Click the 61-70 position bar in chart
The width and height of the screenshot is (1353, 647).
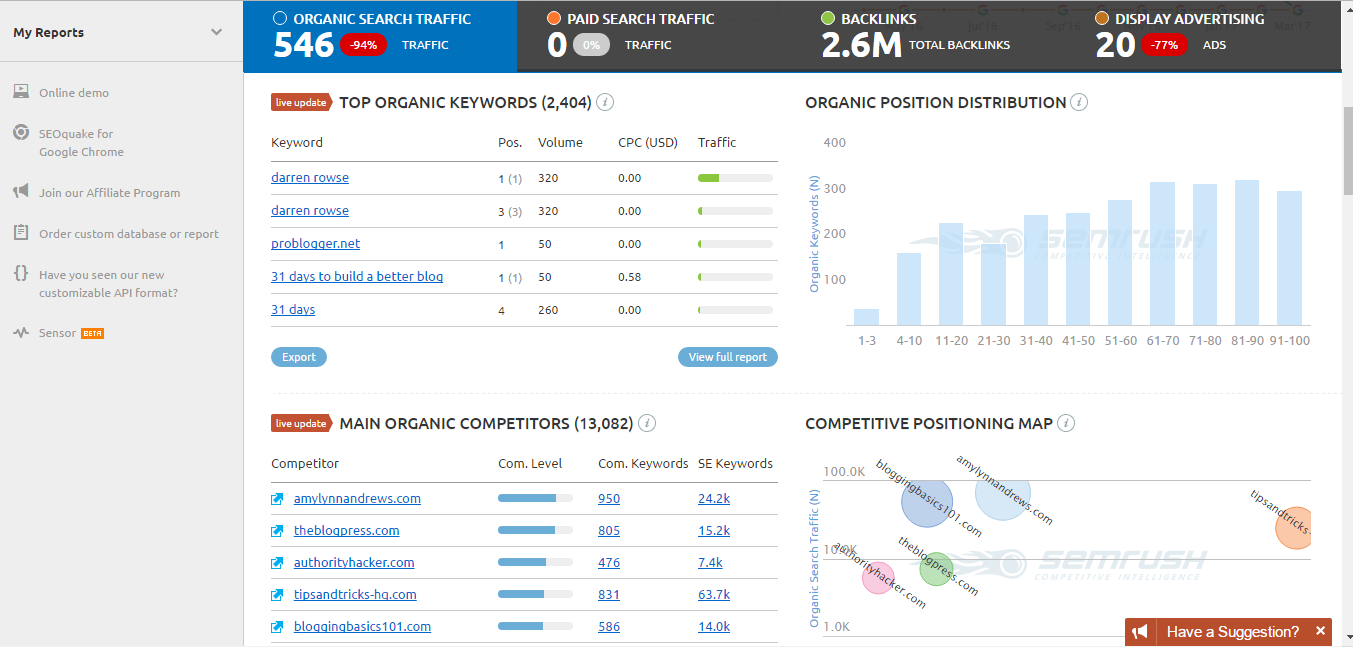coord(1162,254)
